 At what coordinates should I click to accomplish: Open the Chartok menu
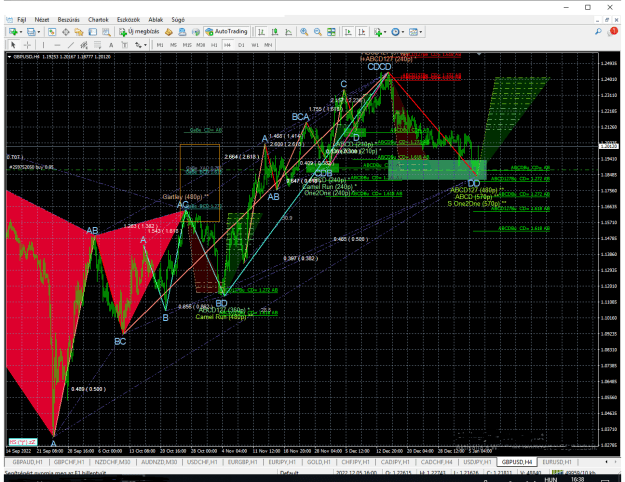click(x=98, y=20)
